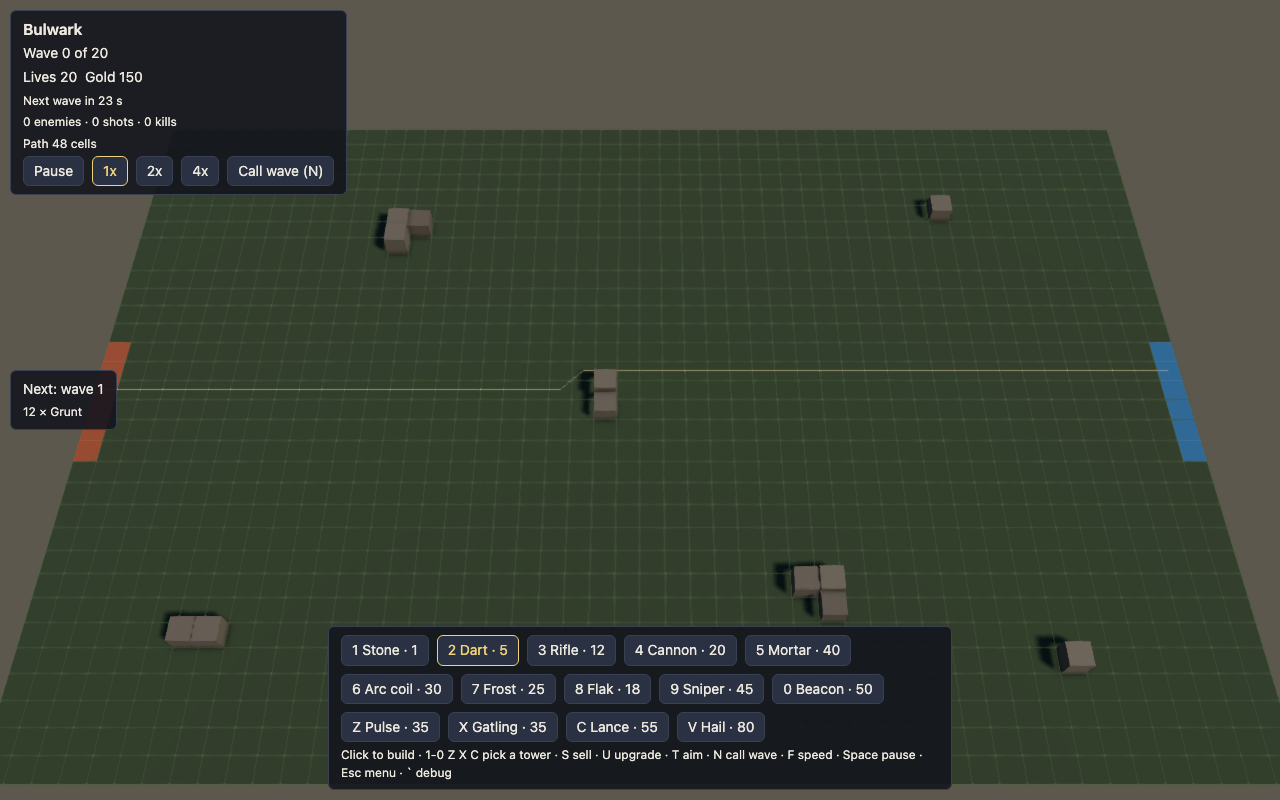This screenshot has width=1280, height=800.
Task: Click the 'Next: wave 1' preview label
Action: [63, 389]
